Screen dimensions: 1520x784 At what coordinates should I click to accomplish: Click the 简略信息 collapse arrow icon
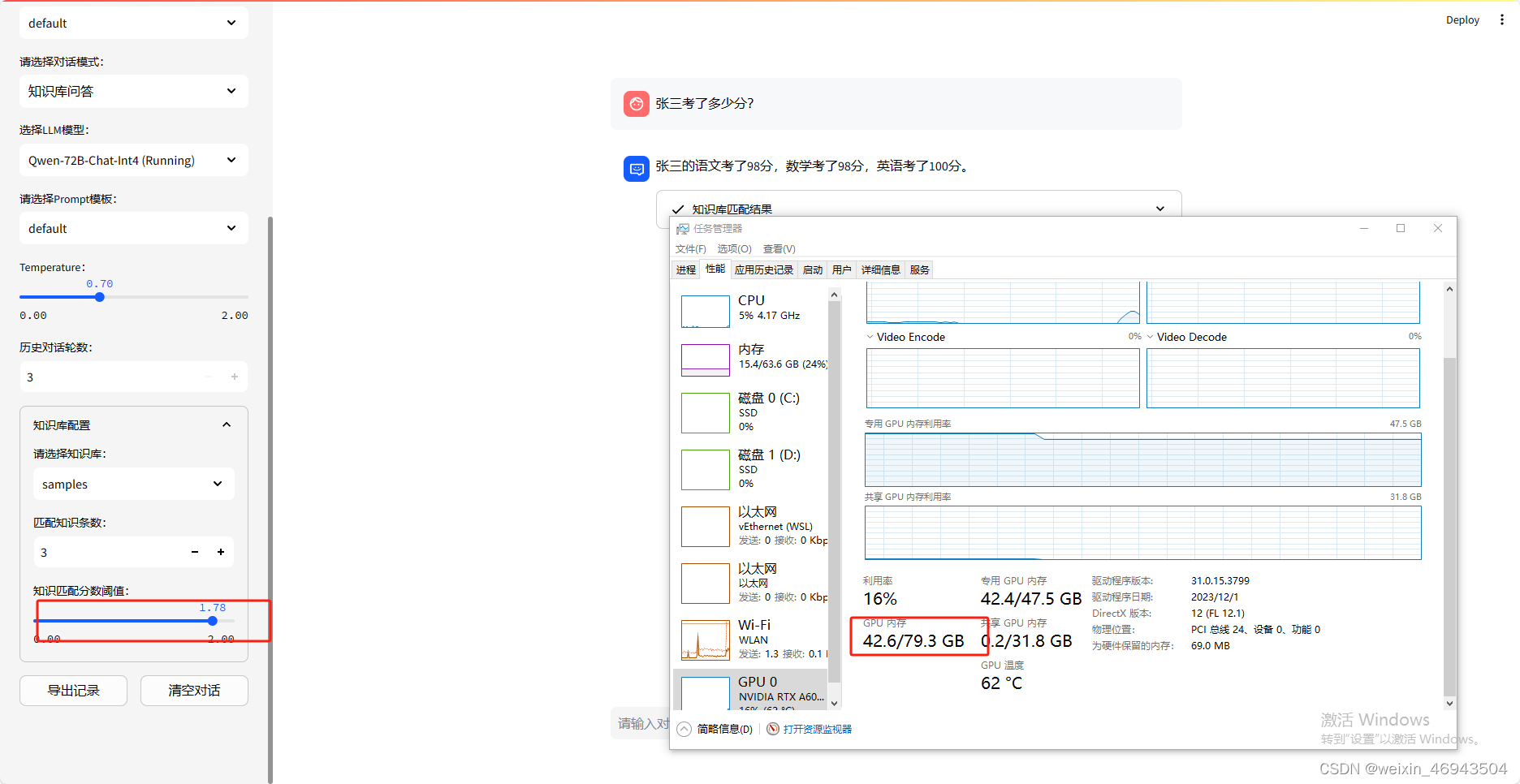(684, 729)
